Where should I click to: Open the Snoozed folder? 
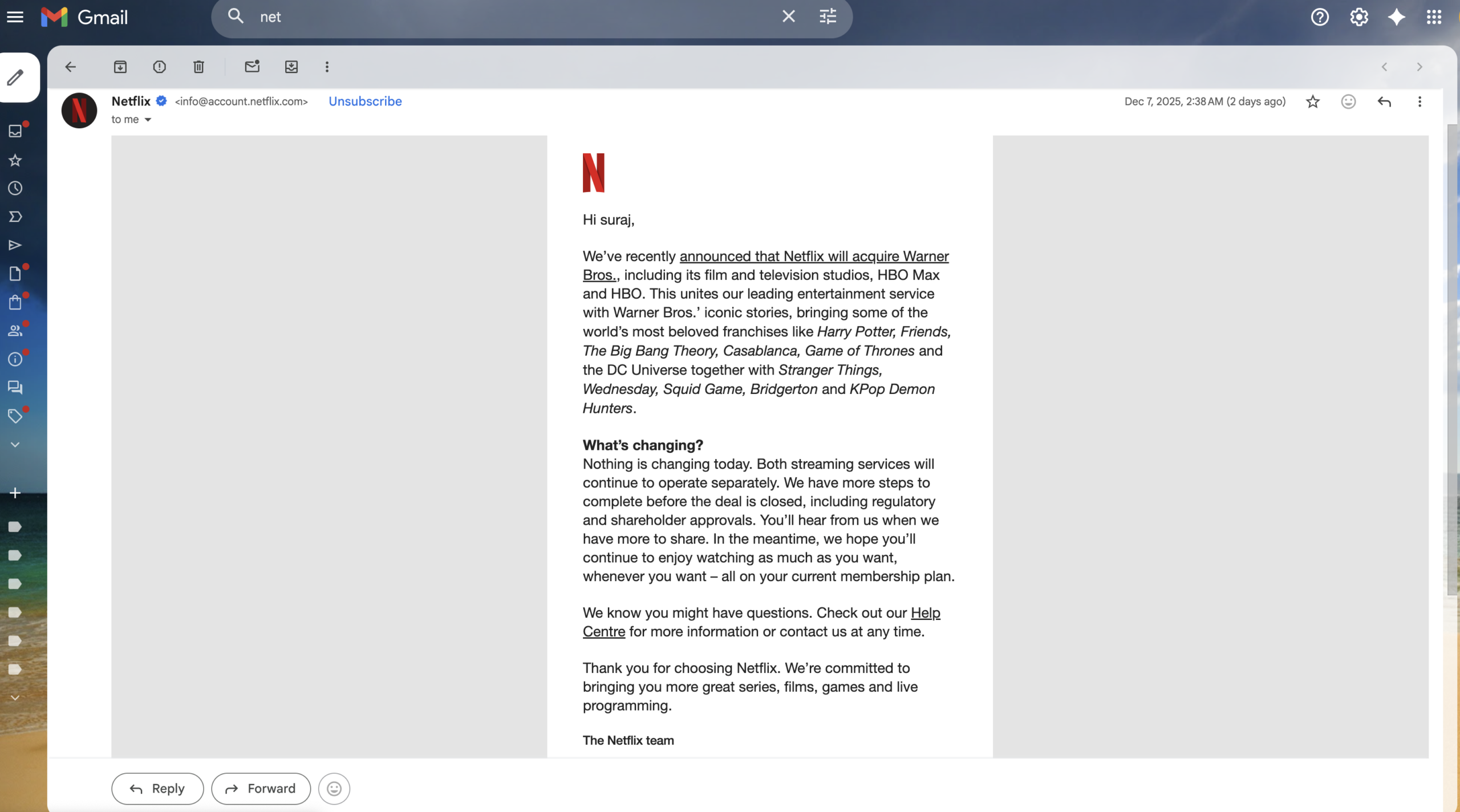point(15,188)
